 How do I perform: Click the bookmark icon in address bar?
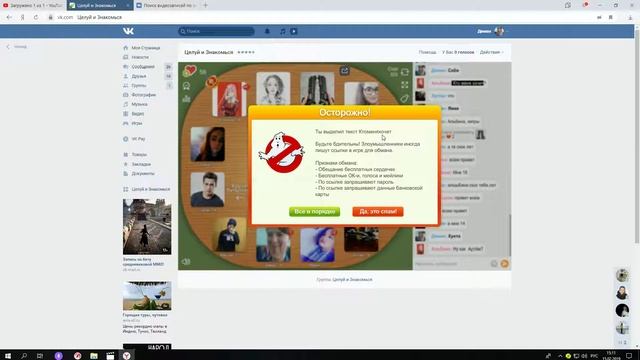pos(611,17)
